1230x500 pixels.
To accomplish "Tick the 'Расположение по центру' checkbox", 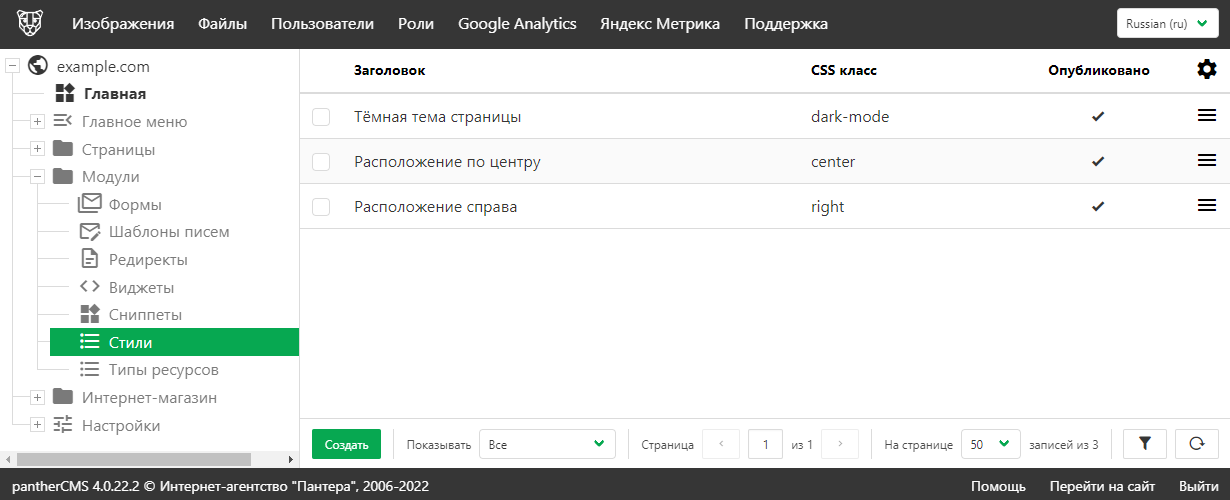I will 321,162.
